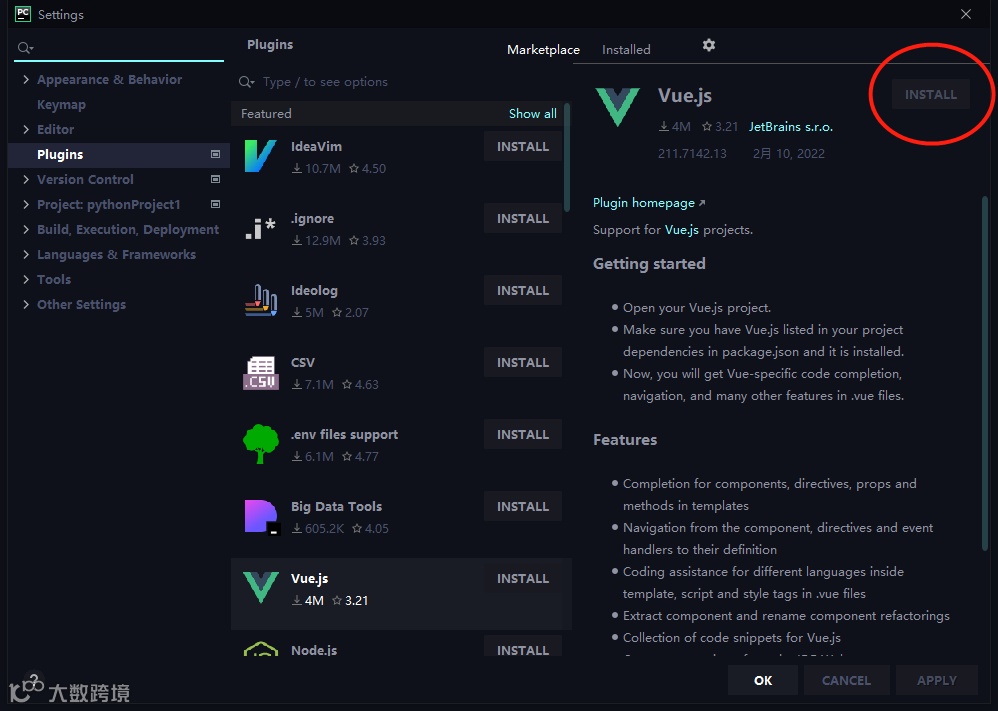Click the settings search field
The height and width of the screenshot is (711, 998).
[119, 48]
